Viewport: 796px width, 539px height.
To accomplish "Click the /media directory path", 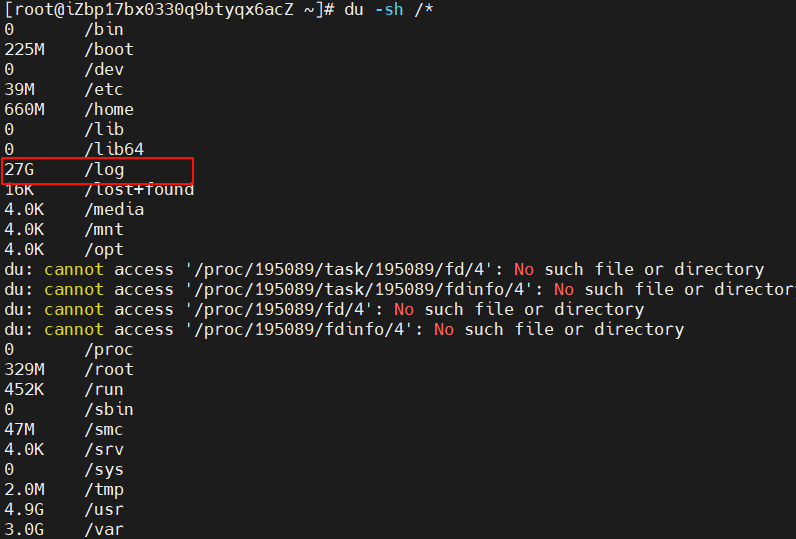I will click(114, 210).
